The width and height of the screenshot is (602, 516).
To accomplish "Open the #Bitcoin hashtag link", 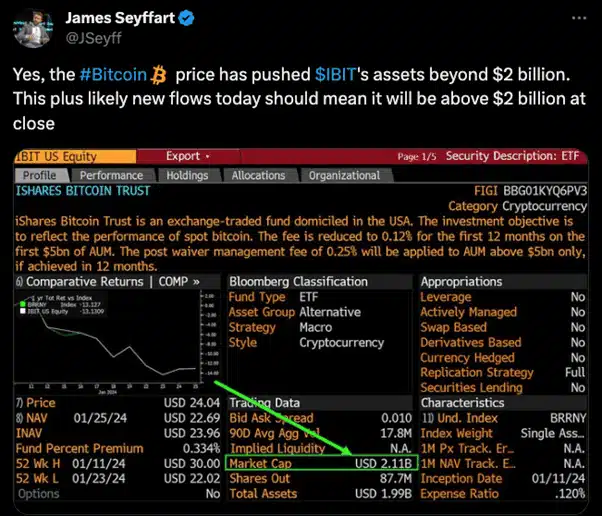I will pos(113,74).
